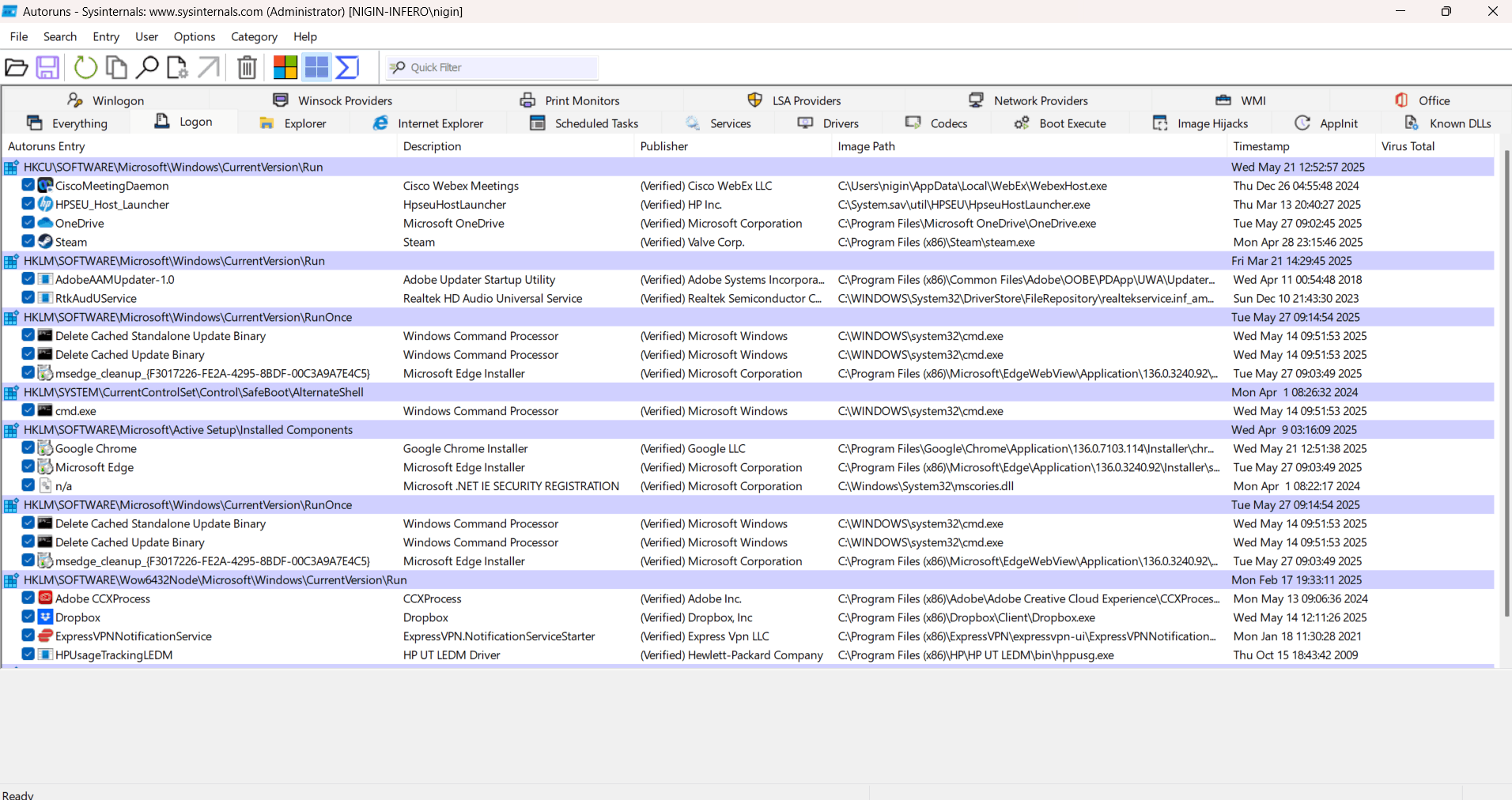Open the Find search tool
The image size is (1512, 800).
coord(147,67)
